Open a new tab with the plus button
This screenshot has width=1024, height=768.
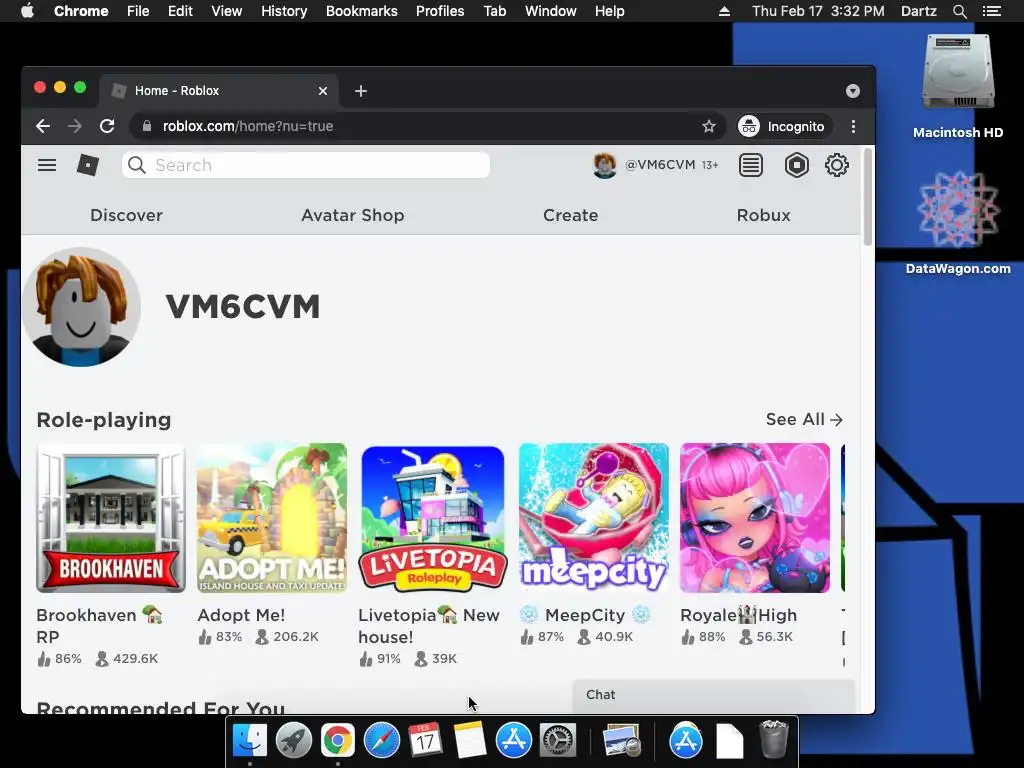[x=360, y=91]
